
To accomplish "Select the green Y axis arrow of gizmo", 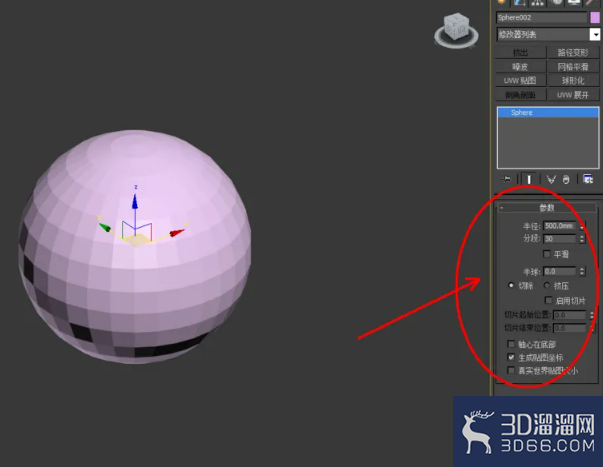I will point(105,227).
